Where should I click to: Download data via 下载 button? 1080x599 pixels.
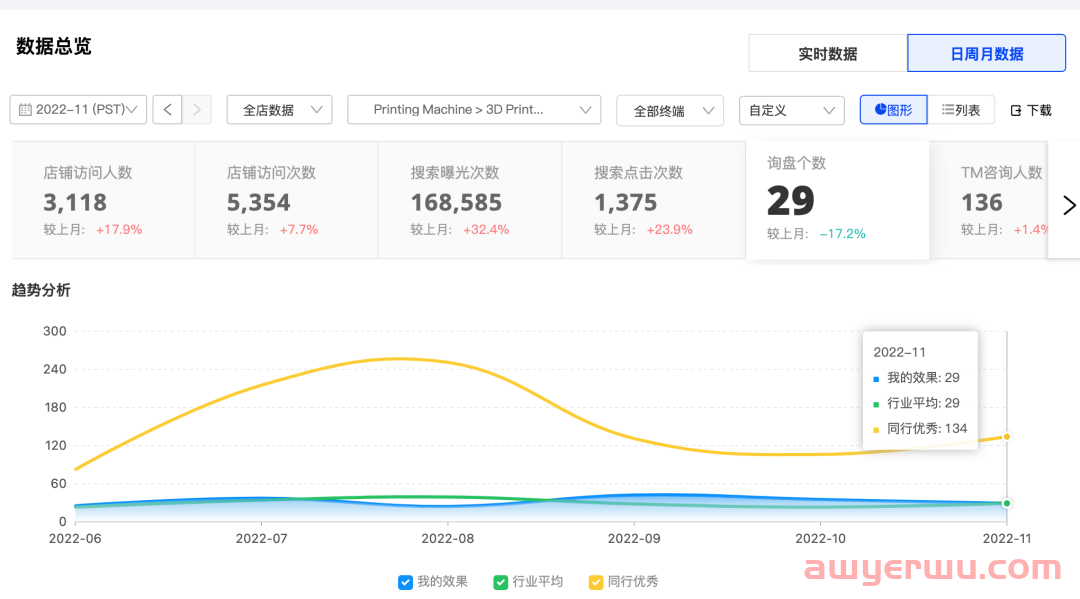pos(1031,110)
